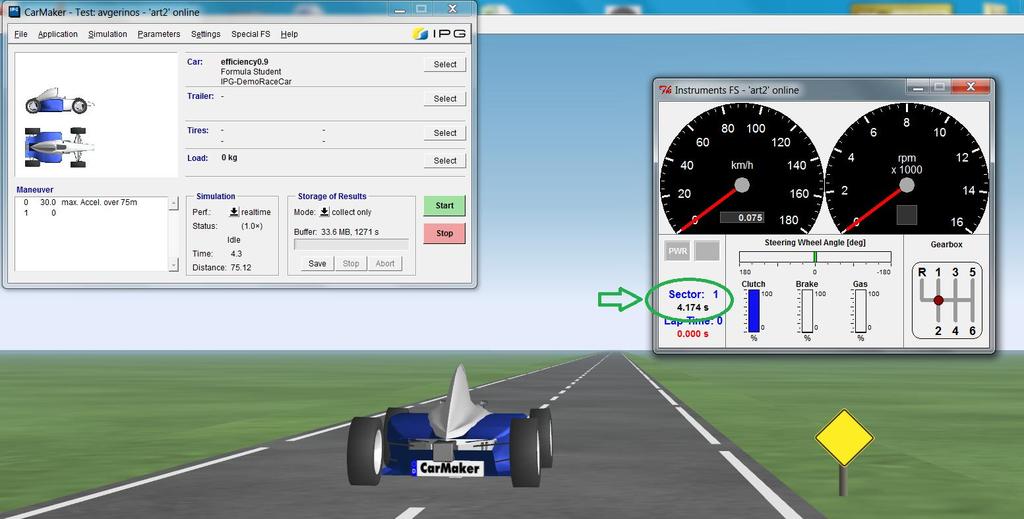Click Select button for Tires
1024x519 pixels.
coord(445,133)
